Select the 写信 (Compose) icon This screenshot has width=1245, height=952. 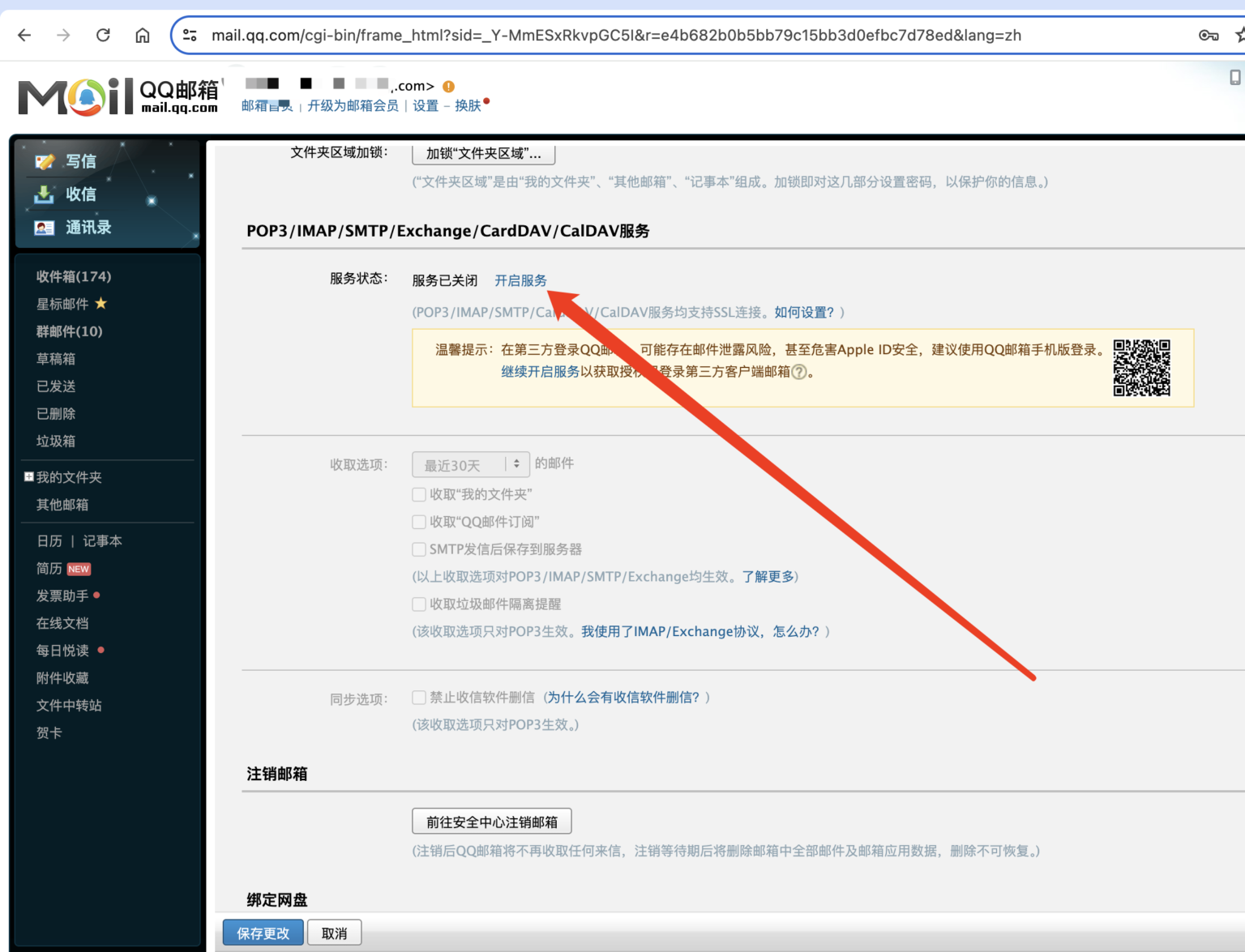click(x=46, y=160)
